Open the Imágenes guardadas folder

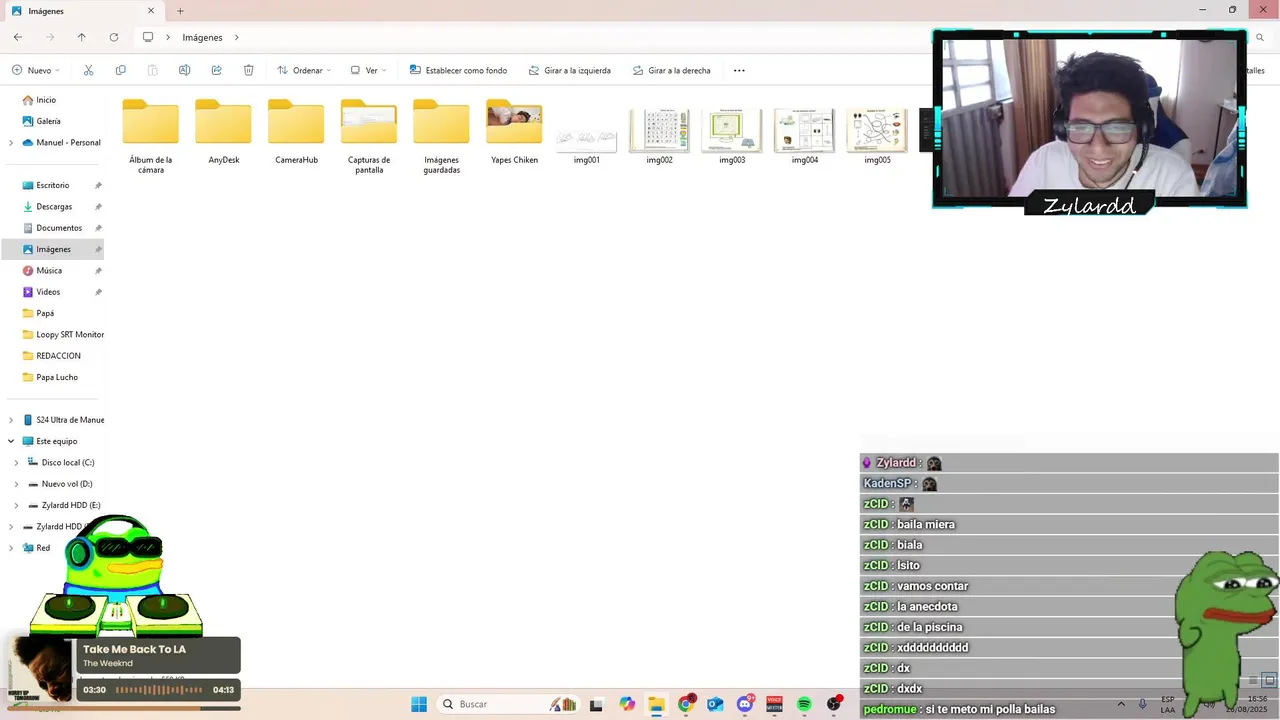click(x=441, y=136)
